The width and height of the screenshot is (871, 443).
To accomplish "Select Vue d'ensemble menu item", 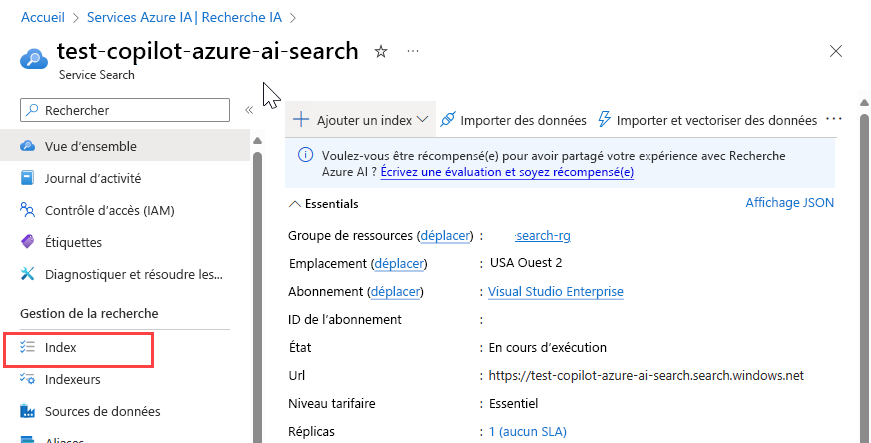I will click(125, 146).
